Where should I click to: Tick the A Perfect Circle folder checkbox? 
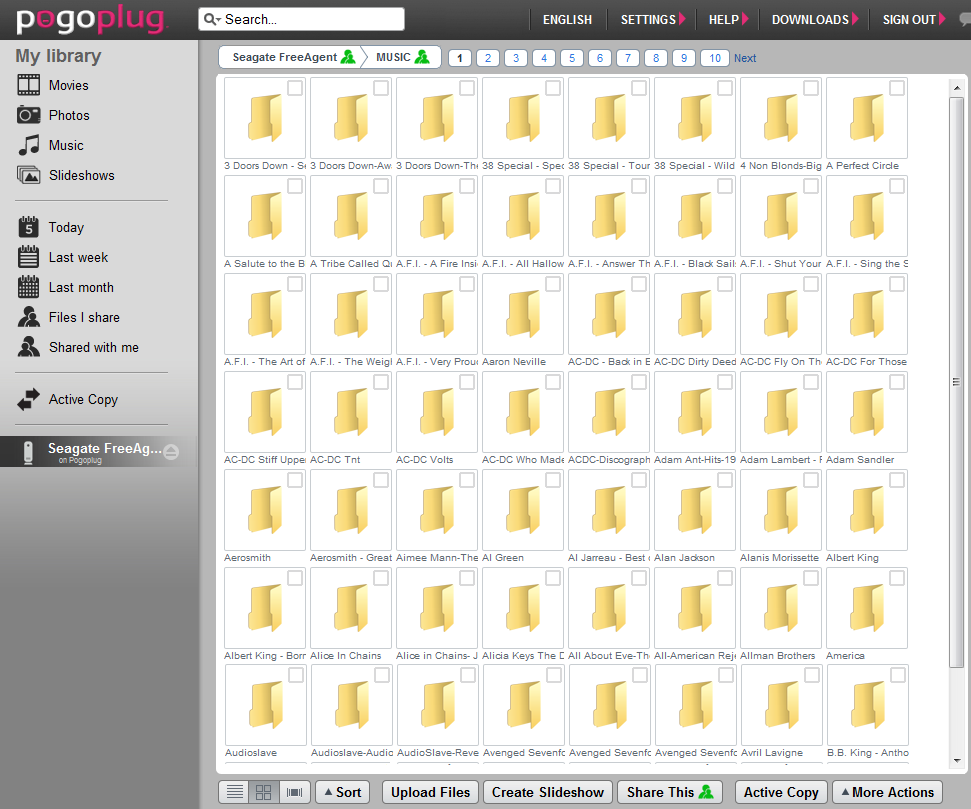pos(897,88)
